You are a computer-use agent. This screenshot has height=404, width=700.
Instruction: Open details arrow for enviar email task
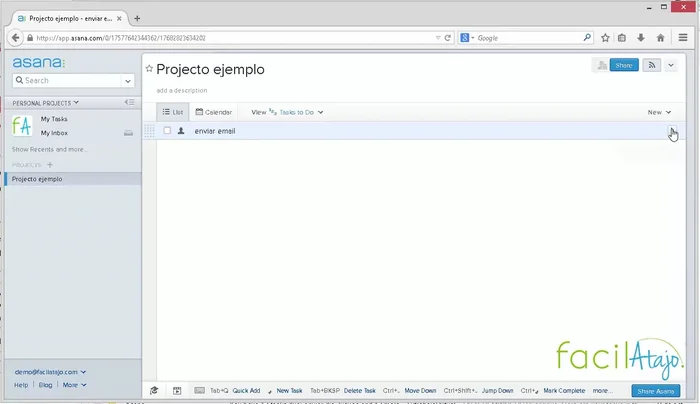tap(672, 131)
